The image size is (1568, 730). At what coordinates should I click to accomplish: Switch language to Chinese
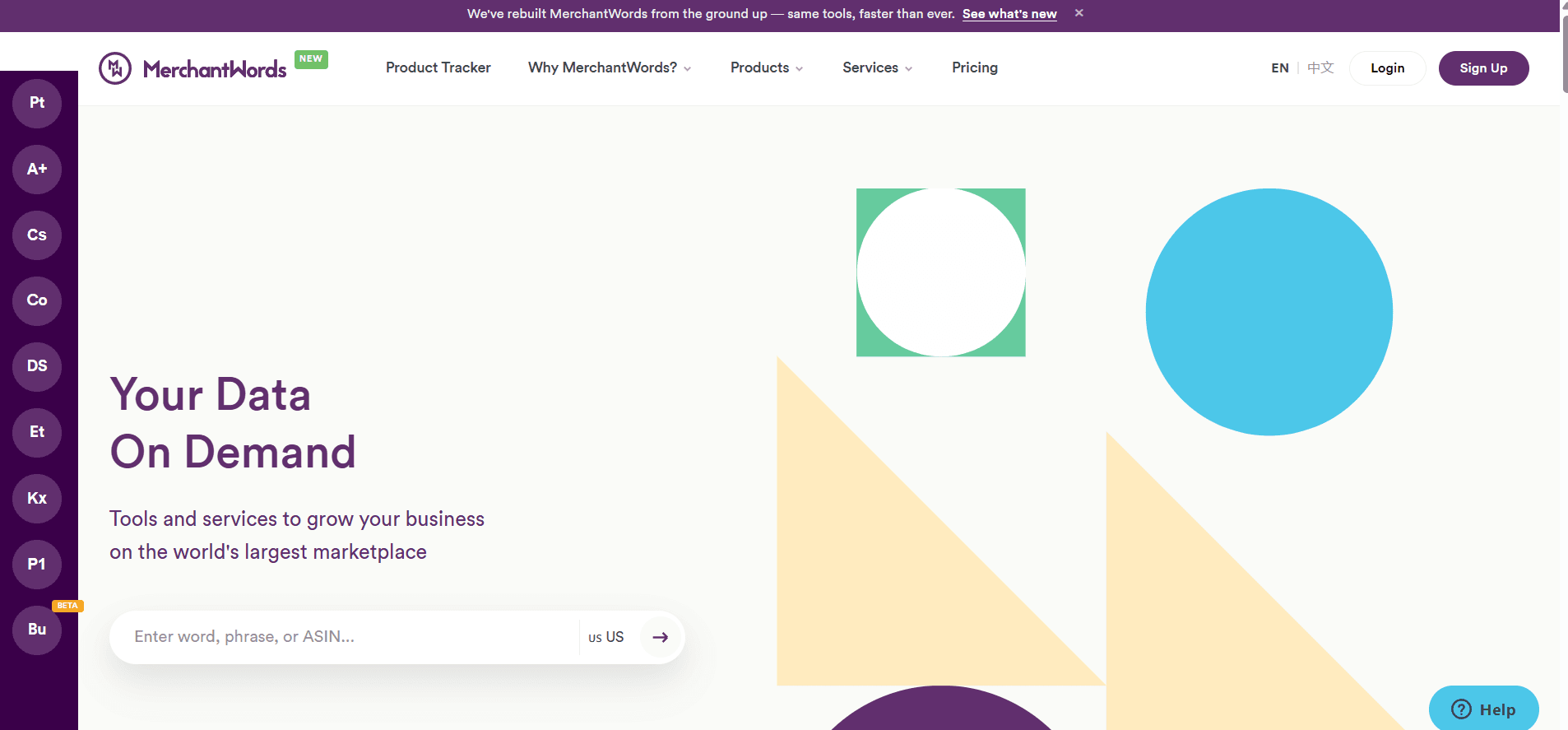(1320, 68)
